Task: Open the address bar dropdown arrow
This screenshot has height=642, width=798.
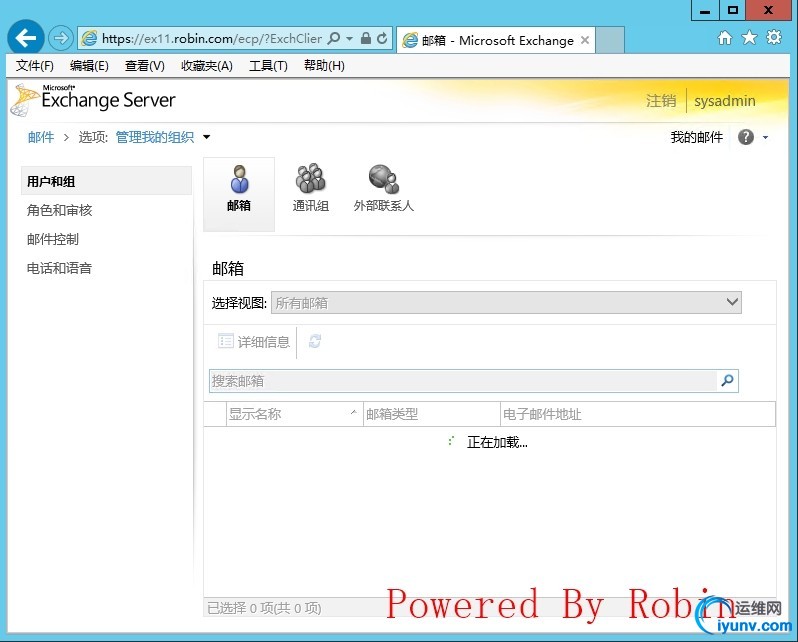Action: [x=349, y=38]
